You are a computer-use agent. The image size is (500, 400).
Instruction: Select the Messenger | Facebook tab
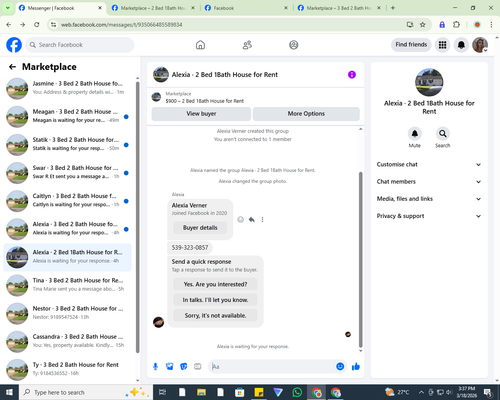click(x=61, y=8)
